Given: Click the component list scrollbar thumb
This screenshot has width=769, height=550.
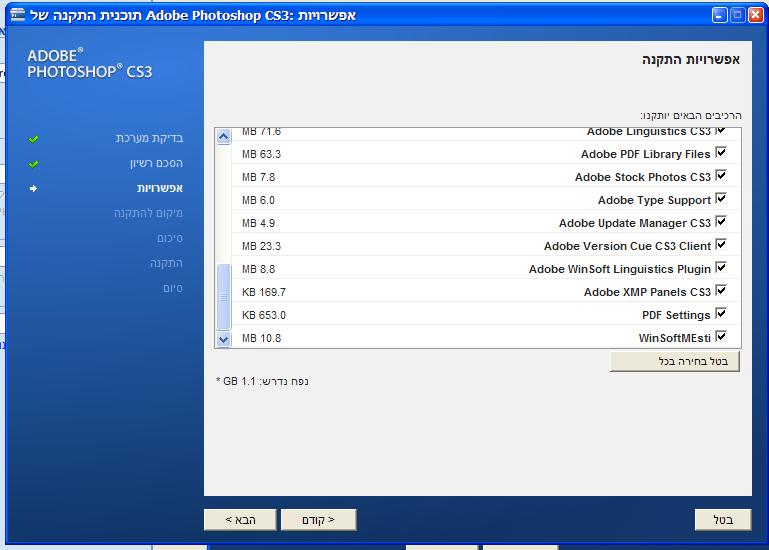Looking at the screenshot, I should (x=224, y=297).
